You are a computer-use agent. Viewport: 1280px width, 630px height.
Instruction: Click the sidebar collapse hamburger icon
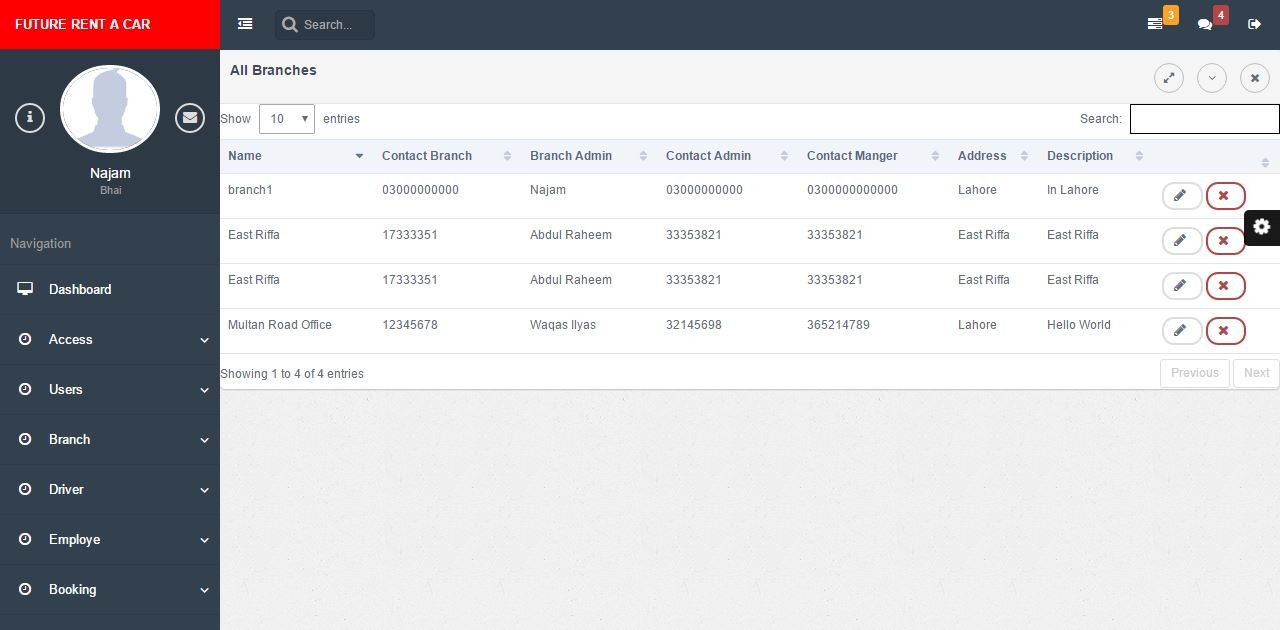coord(245,24)
